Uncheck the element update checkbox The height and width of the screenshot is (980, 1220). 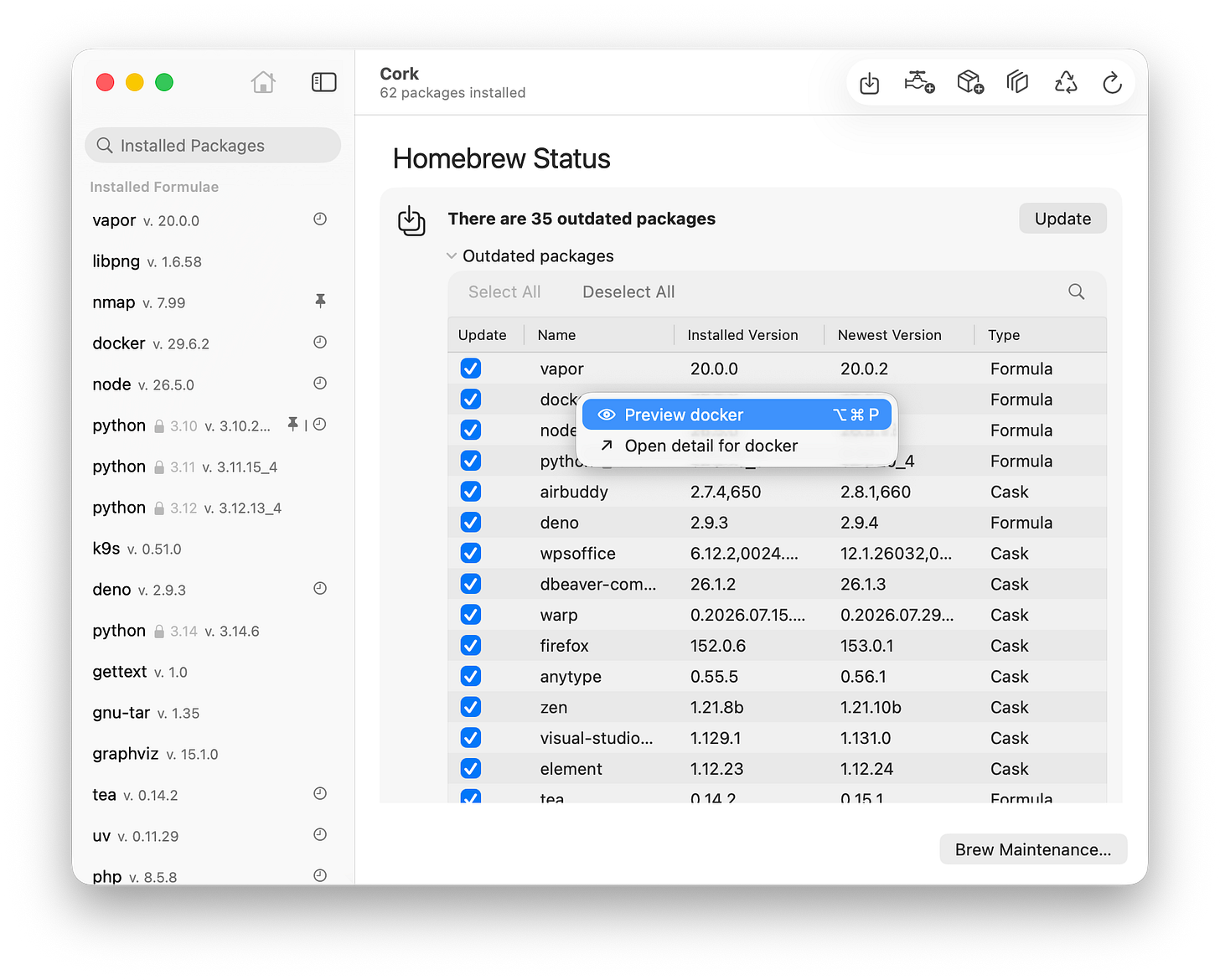point(471,769)
